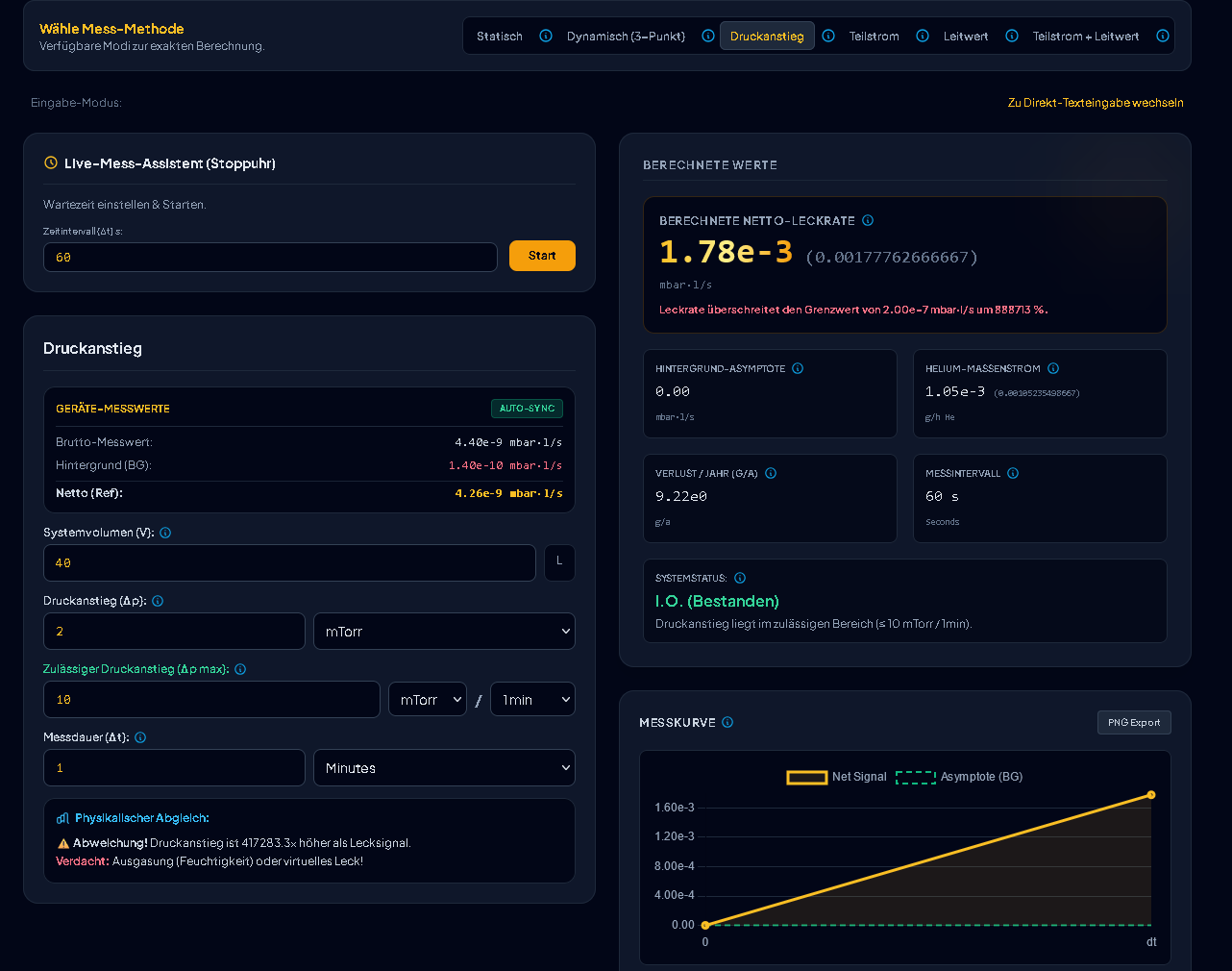Show info for Systemvolumen (V)

165,533
